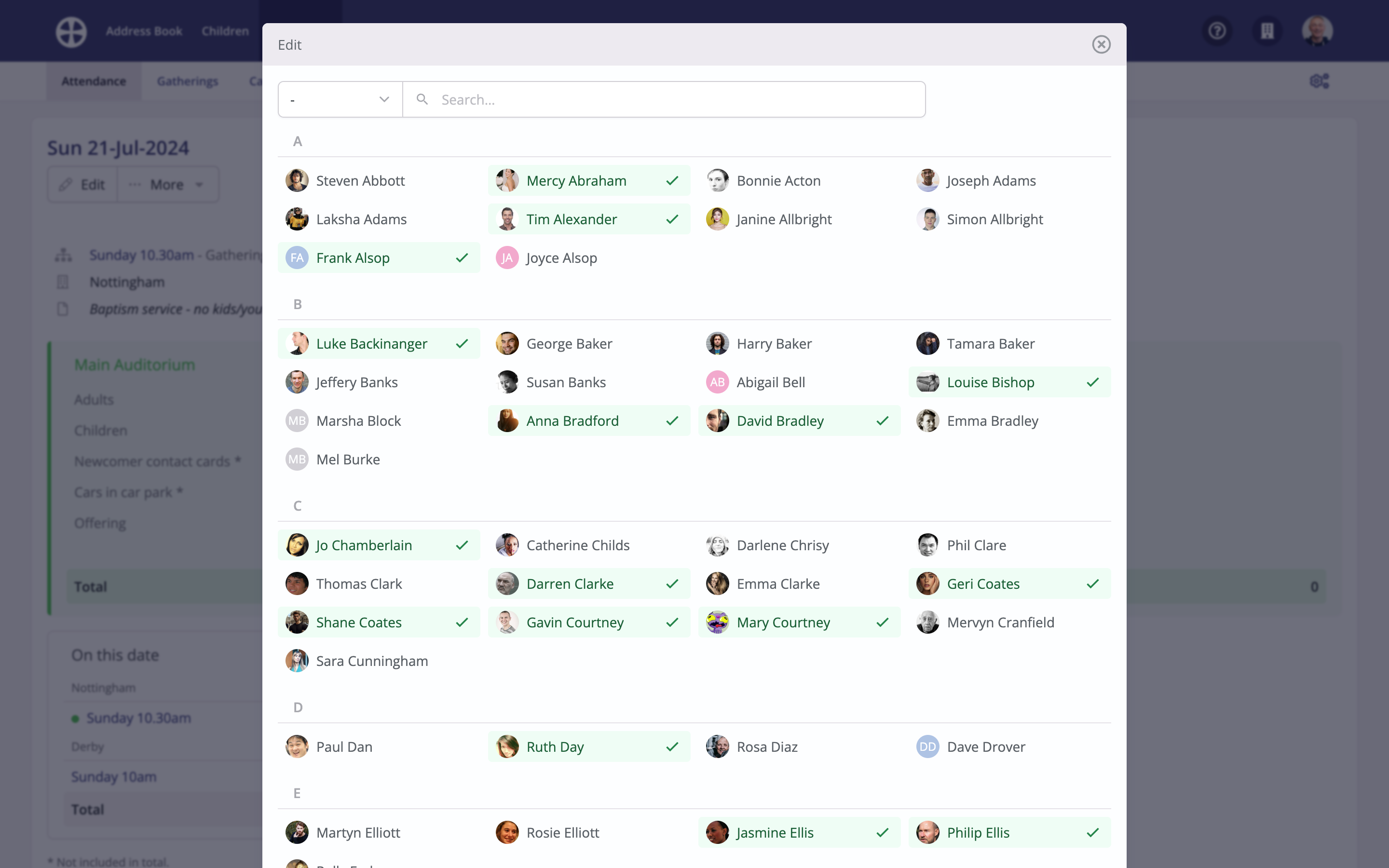
Task: Mark Rosa Diaz as present
Action: 800,746
